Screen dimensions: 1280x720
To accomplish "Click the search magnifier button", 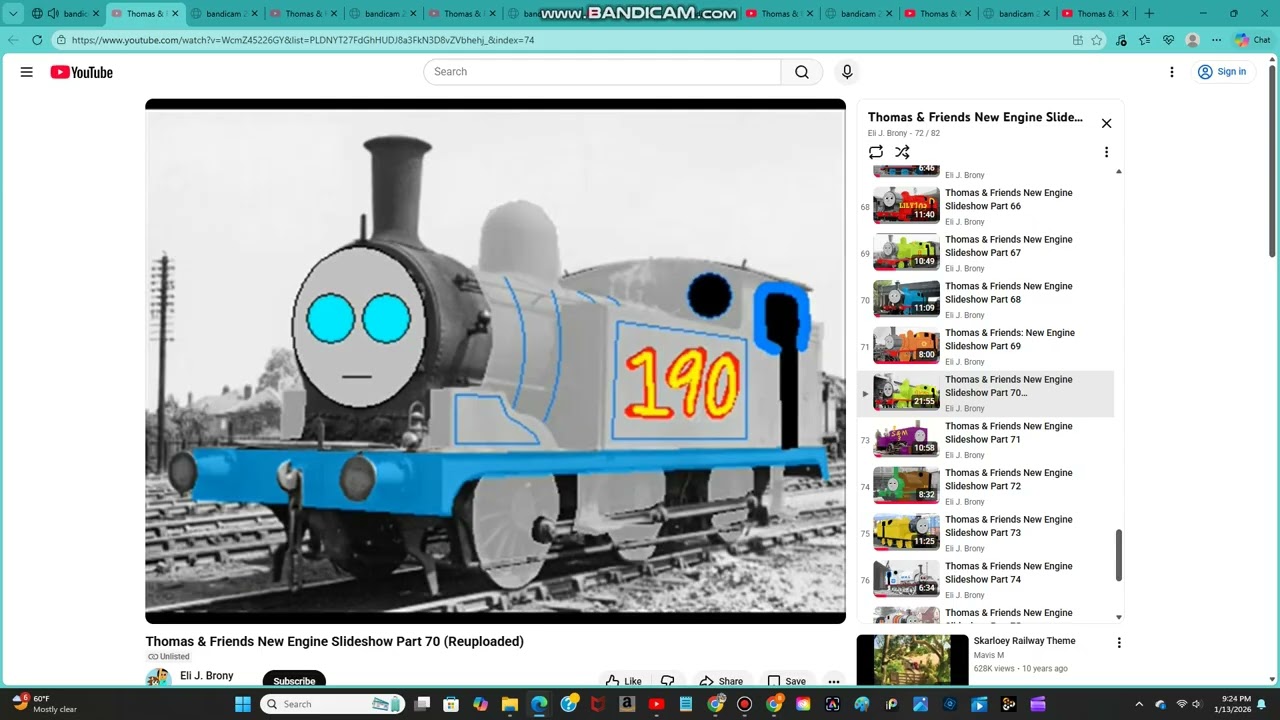I will 802,72.
